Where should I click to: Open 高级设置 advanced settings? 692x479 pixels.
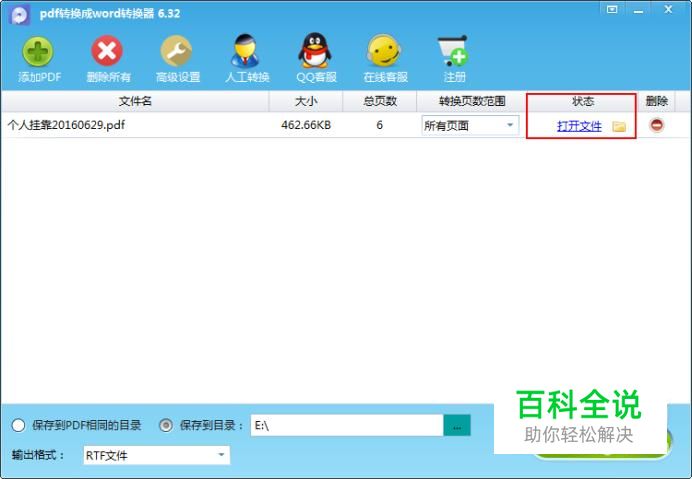(177, 51)
